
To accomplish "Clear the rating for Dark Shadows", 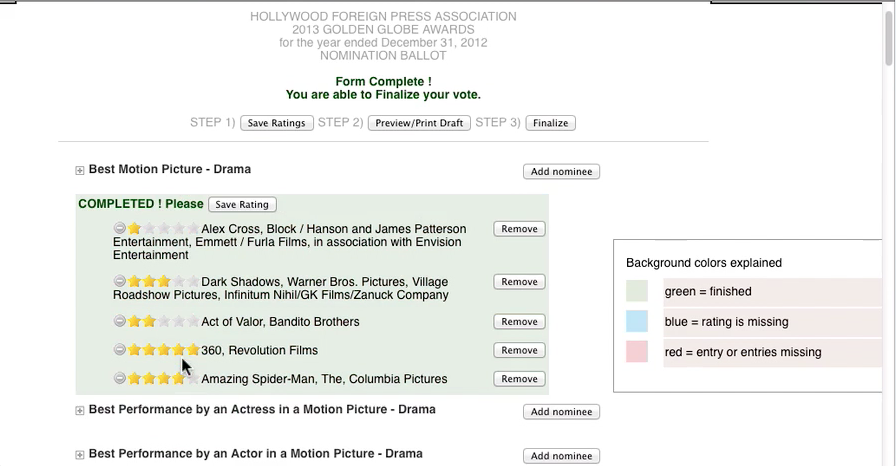I will point(119,282).
